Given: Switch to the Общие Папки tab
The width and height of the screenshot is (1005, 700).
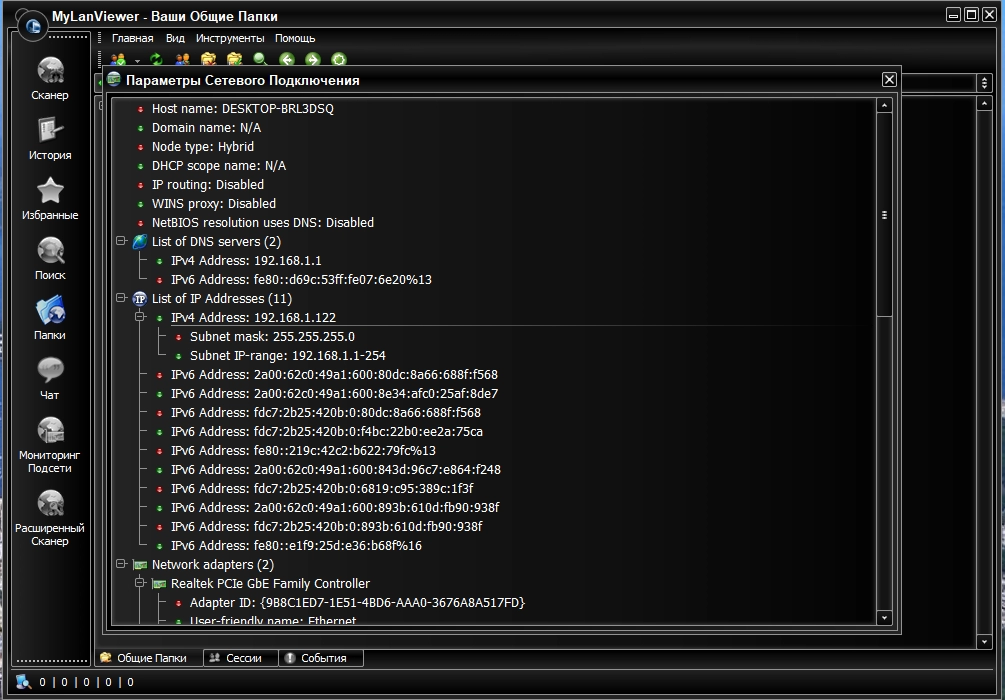Looking at the screenshot, I should pos(149,658).
